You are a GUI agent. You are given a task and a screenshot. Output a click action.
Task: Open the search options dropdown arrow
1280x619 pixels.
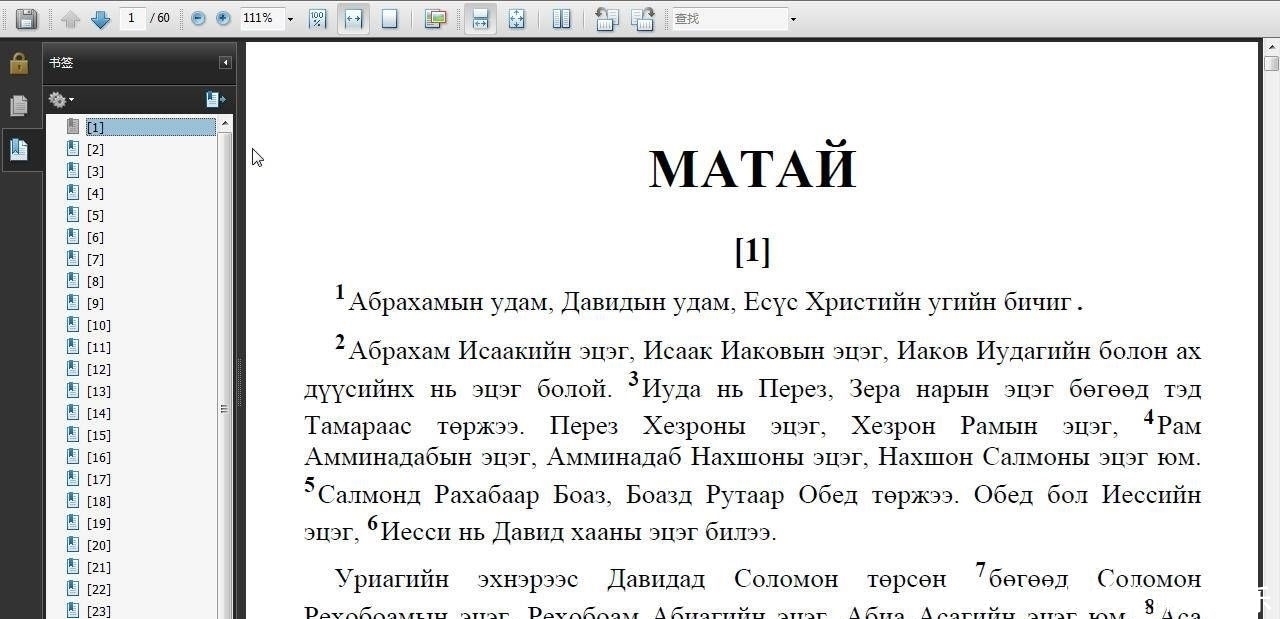coord(794,19)
